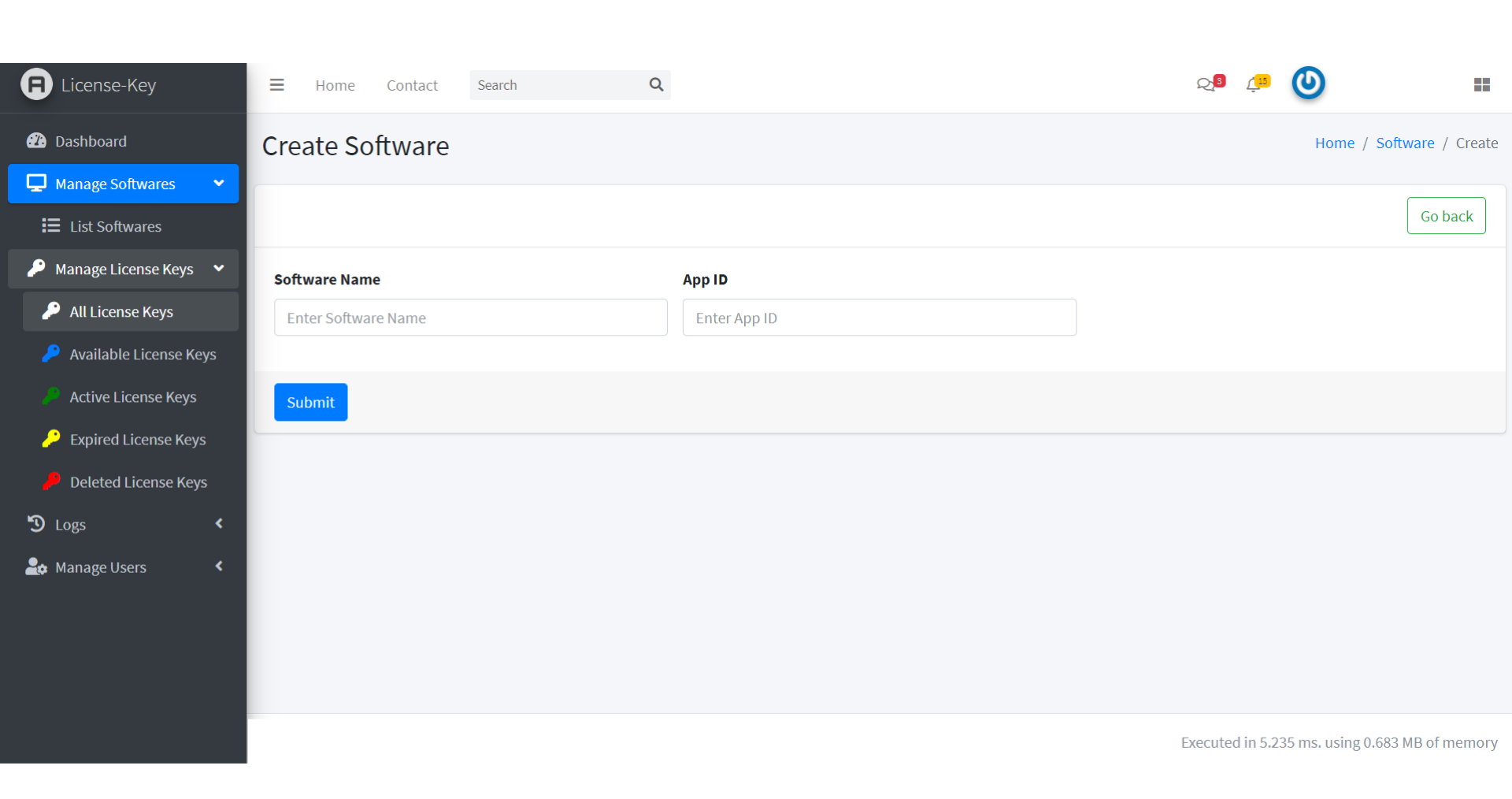
Task: Open the grid control sidebar icon
Action: pyautogui.click(x=1481, y=85)
